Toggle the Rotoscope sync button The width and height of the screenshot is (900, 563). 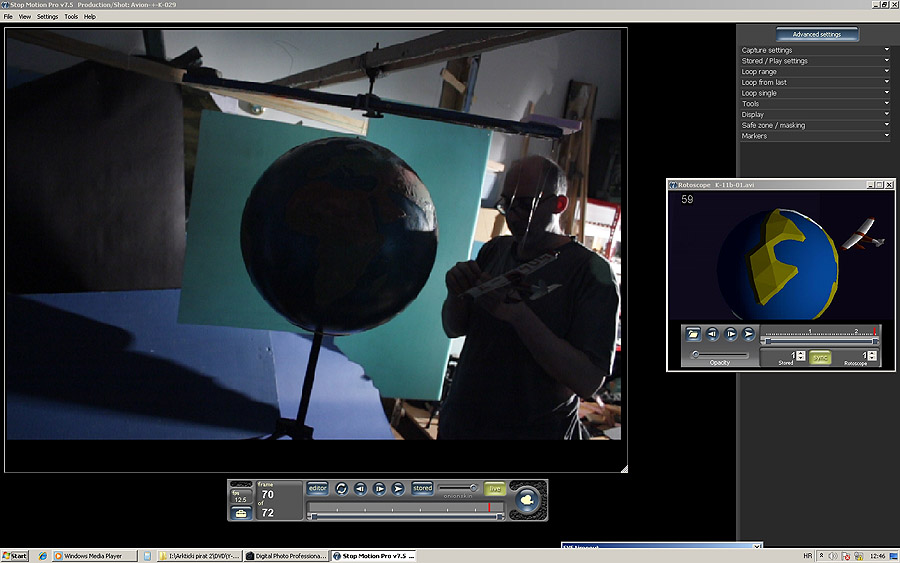pyautogui.click(x=820, y=357)
